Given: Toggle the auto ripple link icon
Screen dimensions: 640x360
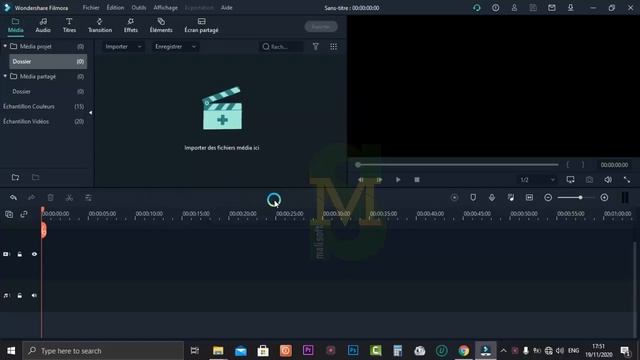Looking at the screenshot, I should [24, 214].
